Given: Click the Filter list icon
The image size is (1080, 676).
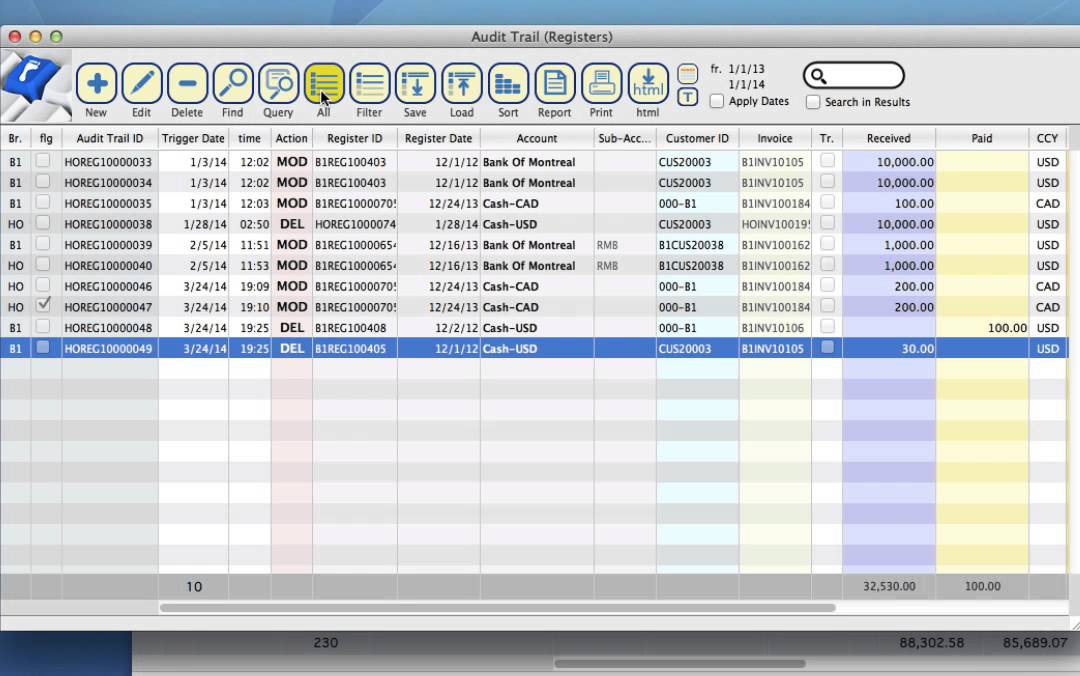Looking at the screenshot, I should point(370,83).
